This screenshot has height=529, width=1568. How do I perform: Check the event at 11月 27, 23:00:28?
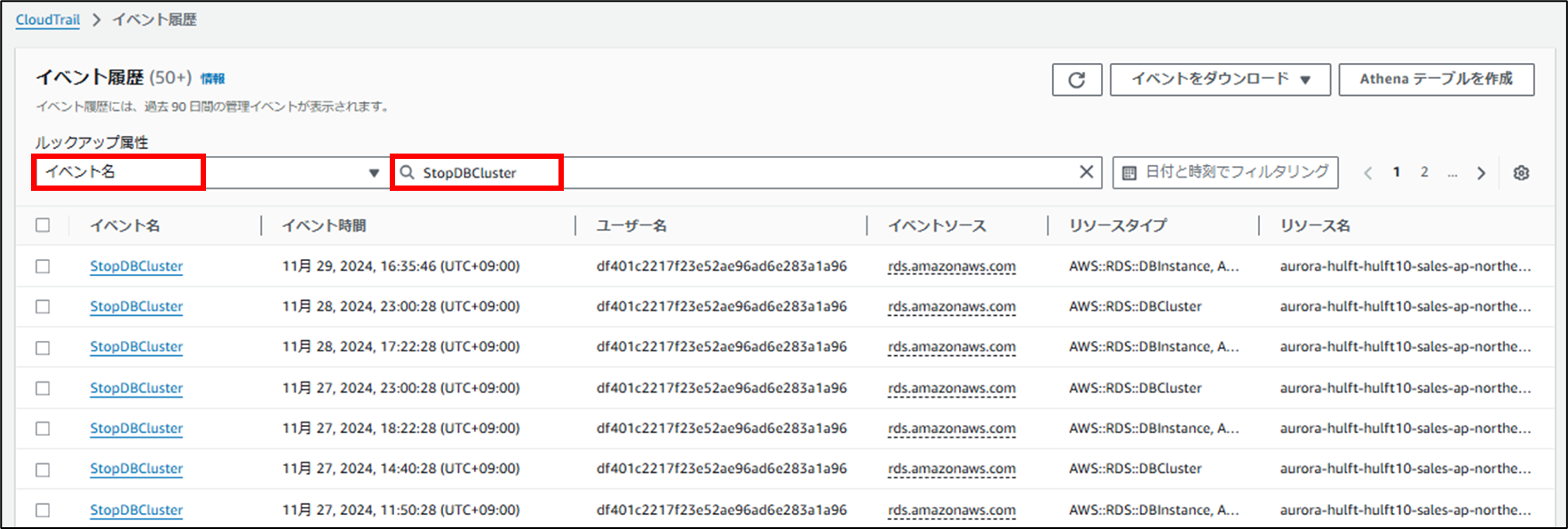pyautogui.click(x=43, y=388)
